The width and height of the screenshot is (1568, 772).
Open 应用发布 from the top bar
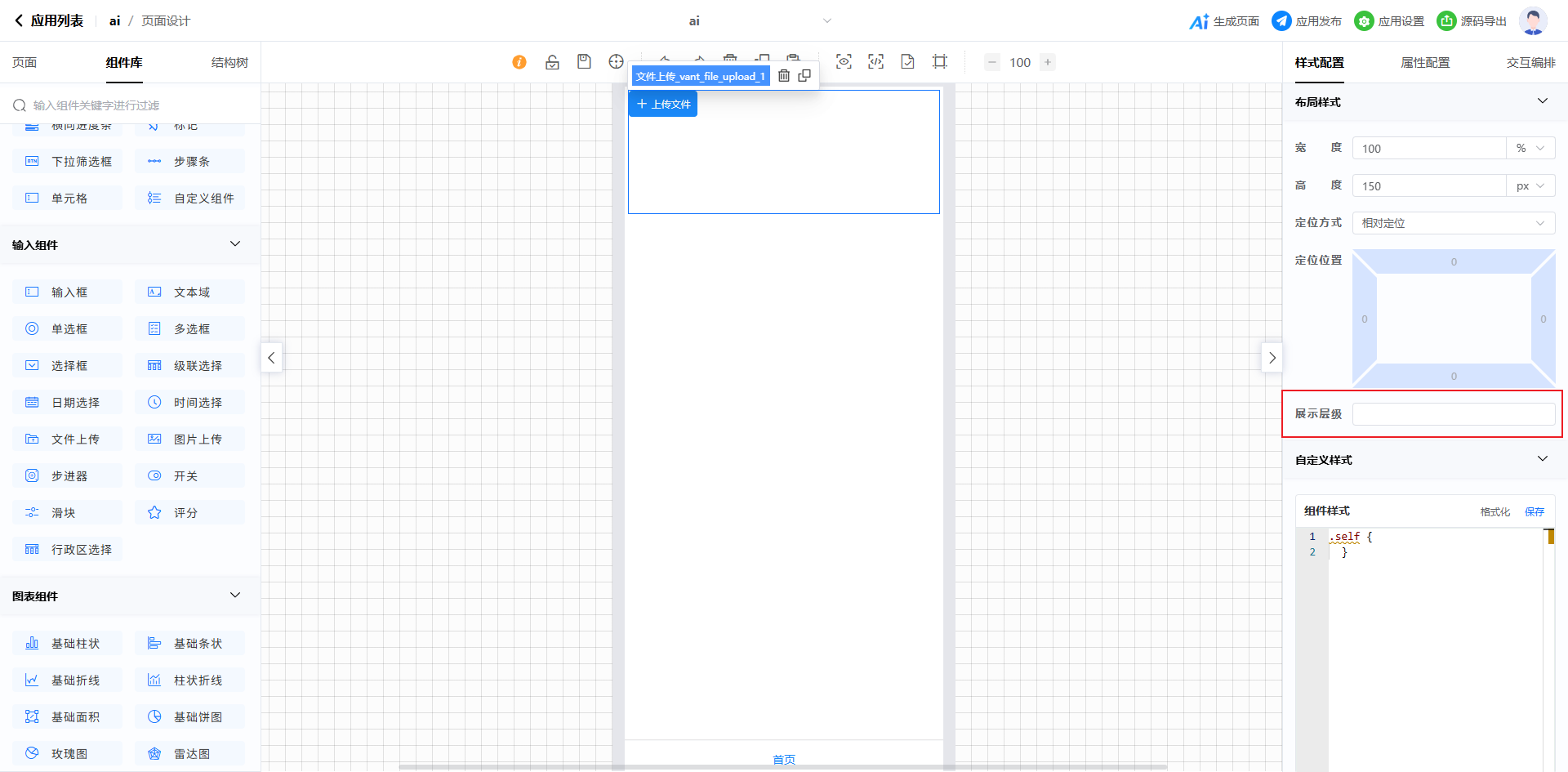tap(1307, 21)
